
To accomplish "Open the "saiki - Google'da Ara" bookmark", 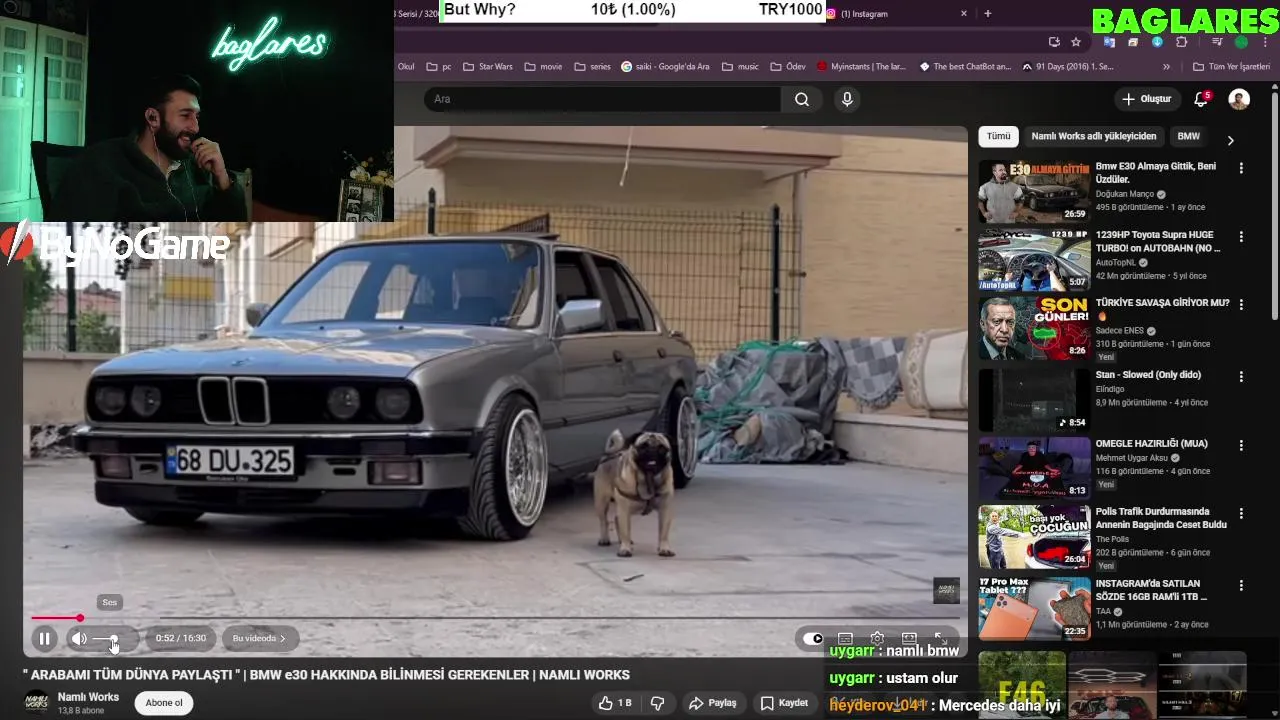I will [x=665, y=67].
